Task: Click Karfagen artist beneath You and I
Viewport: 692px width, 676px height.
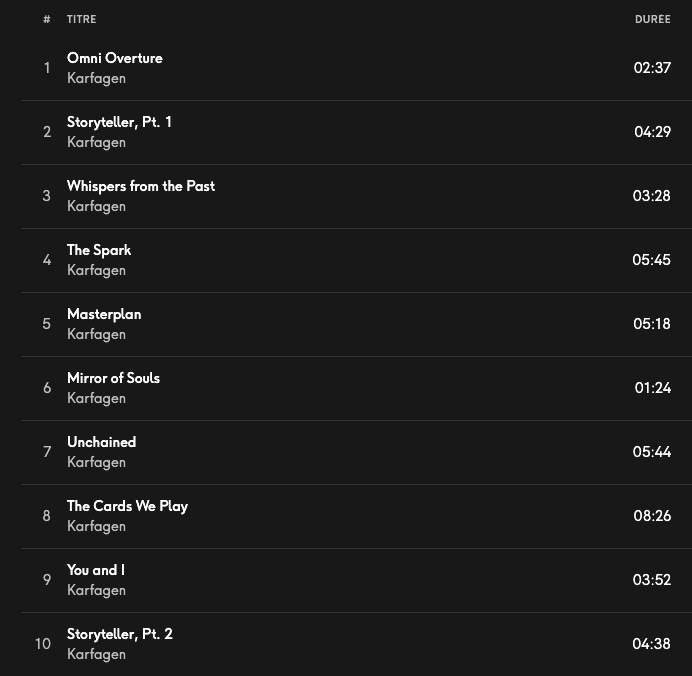Action: [96, 590]
